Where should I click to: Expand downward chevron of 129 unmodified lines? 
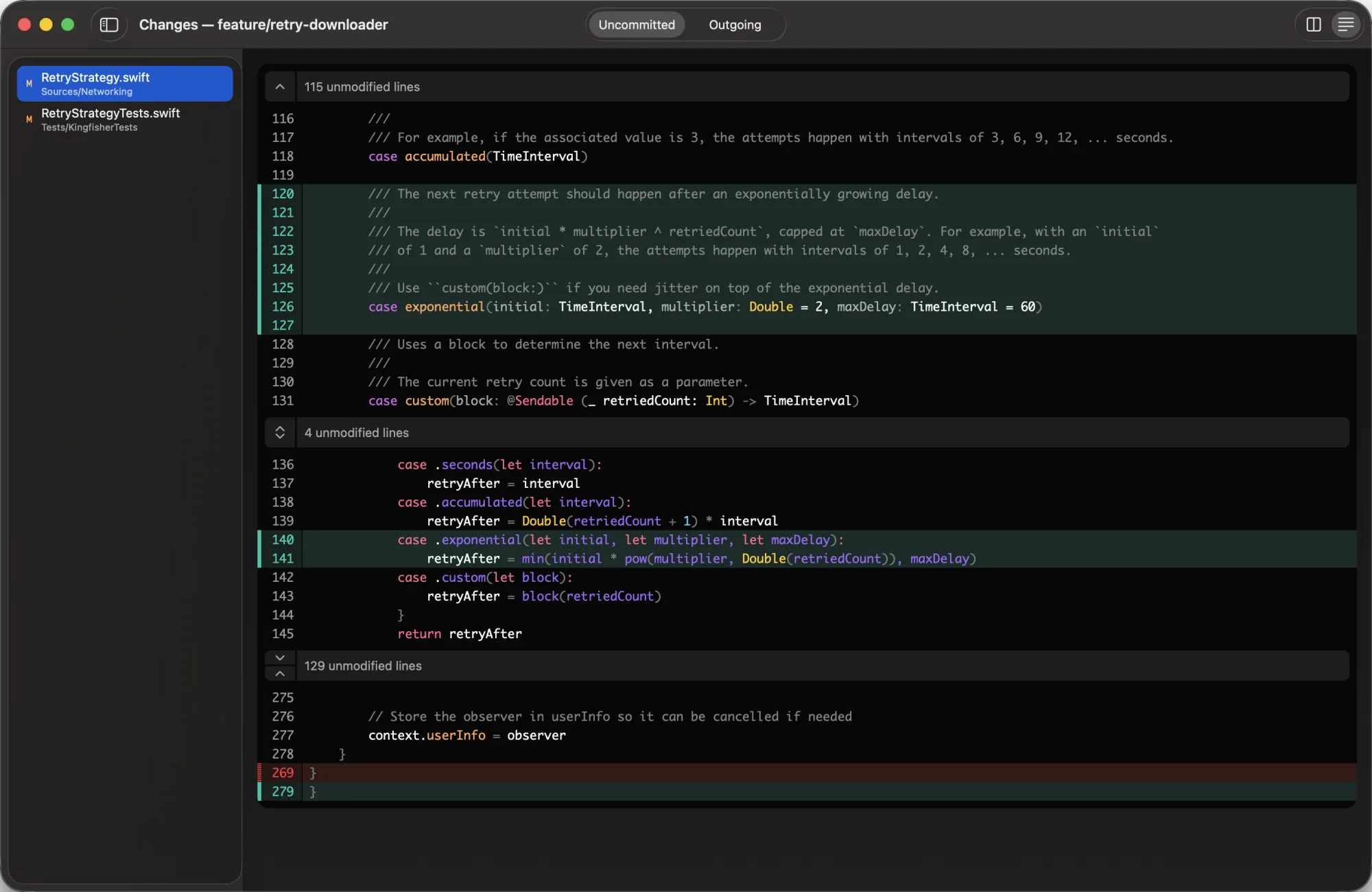[x=280, y=658]
